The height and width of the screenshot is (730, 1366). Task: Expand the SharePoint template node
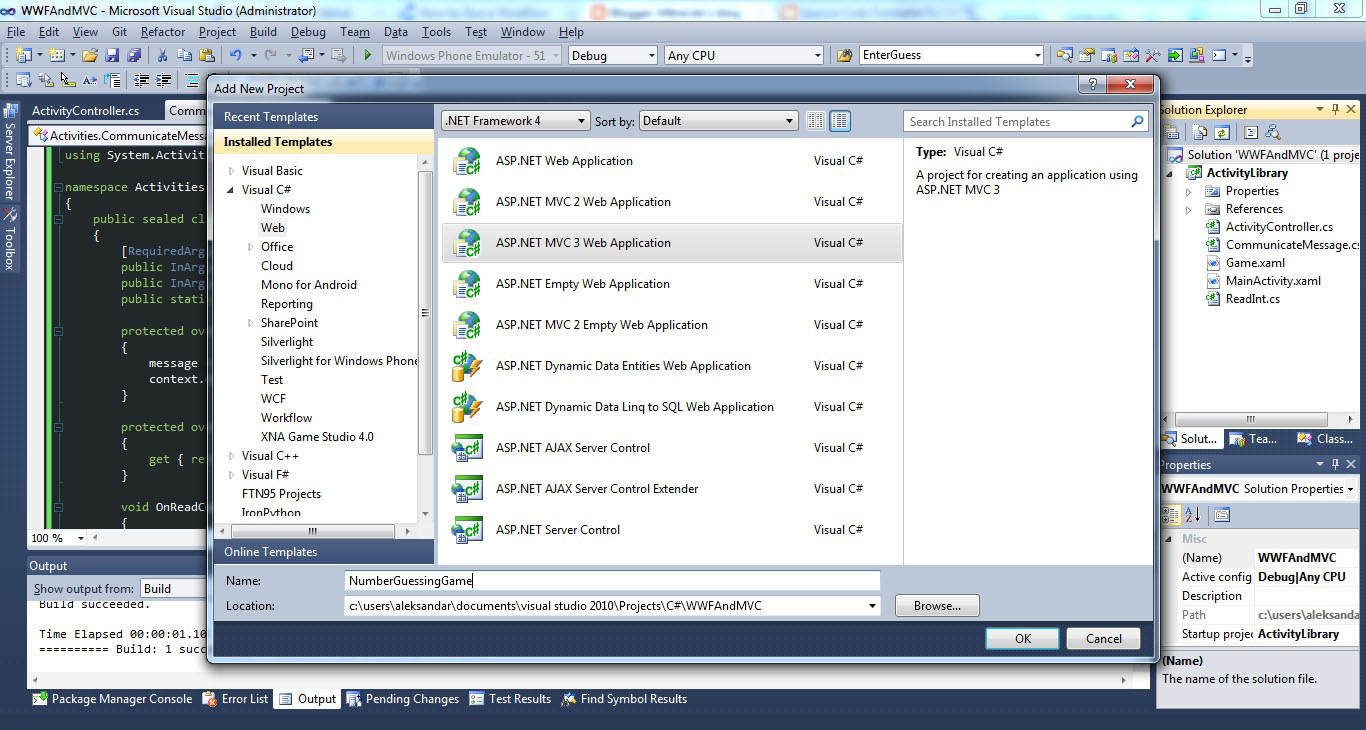(x=251, y=323)
